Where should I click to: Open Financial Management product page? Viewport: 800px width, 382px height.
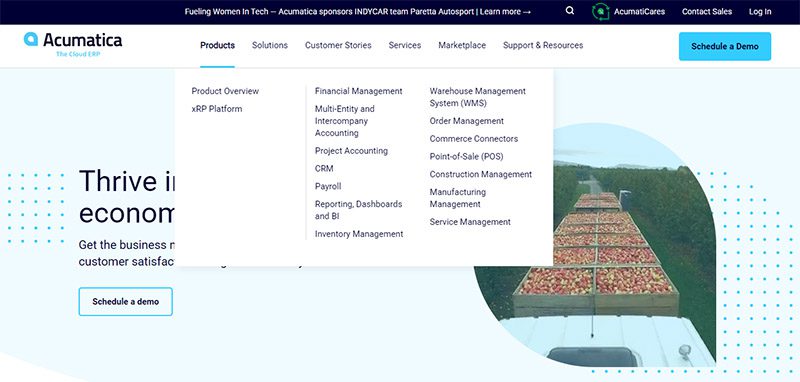[359, 91]
